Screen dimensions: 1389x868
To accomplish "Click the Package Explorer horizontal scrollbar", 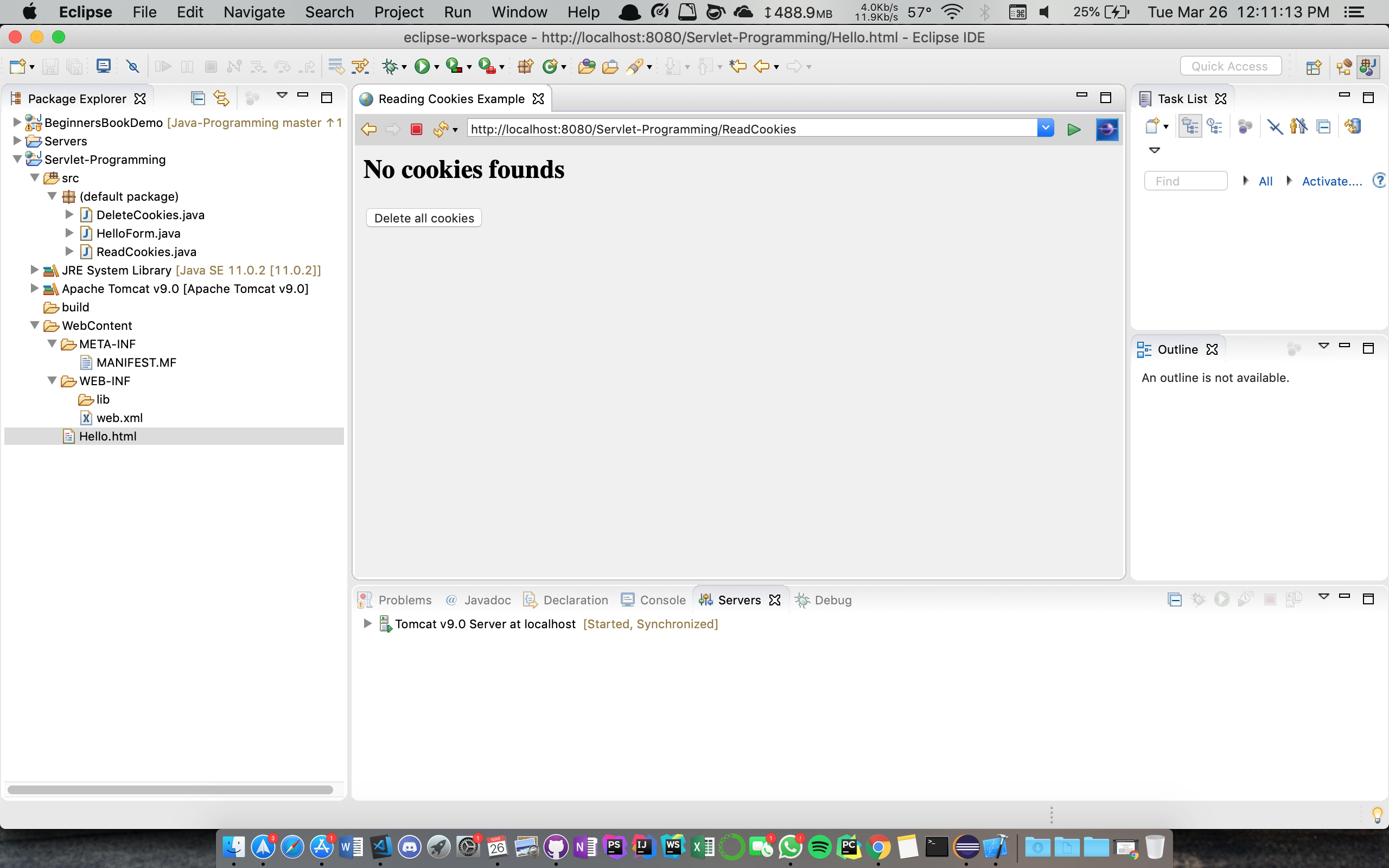I will [170, 789].
